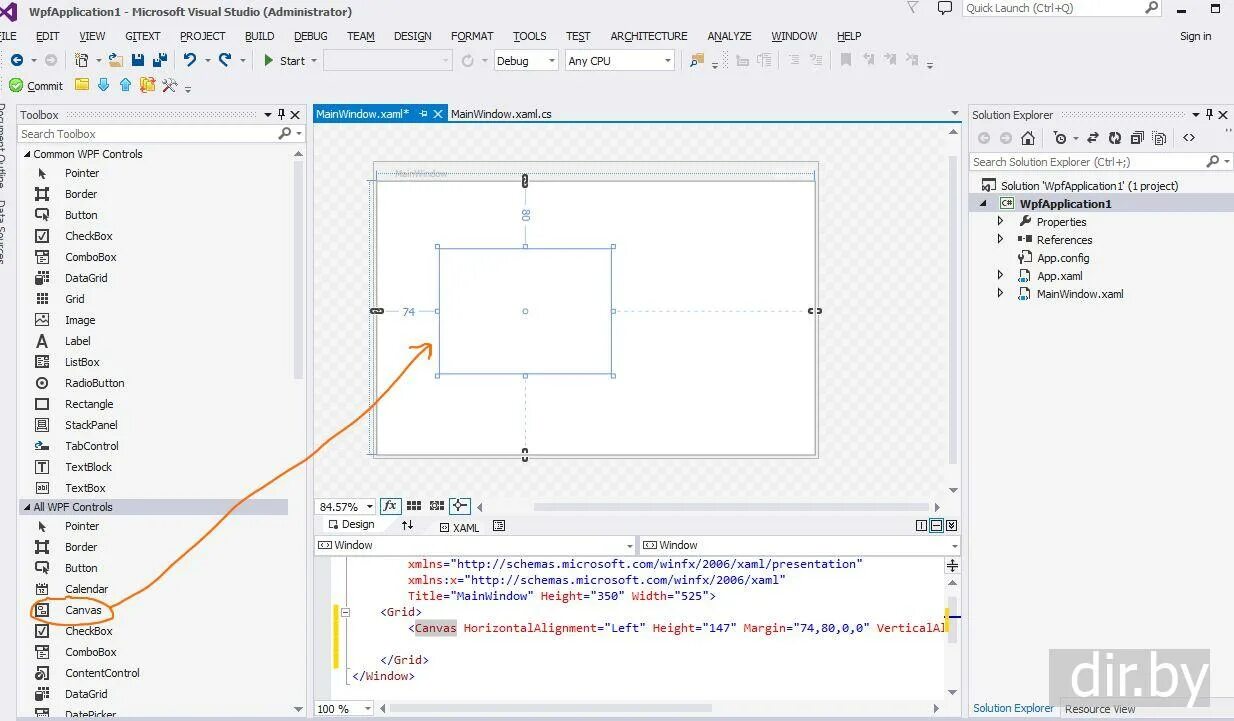The width and height of the screenshot is (1234, 721).
Task: Open the FORMAT menu
Action: tap(472, 36)
